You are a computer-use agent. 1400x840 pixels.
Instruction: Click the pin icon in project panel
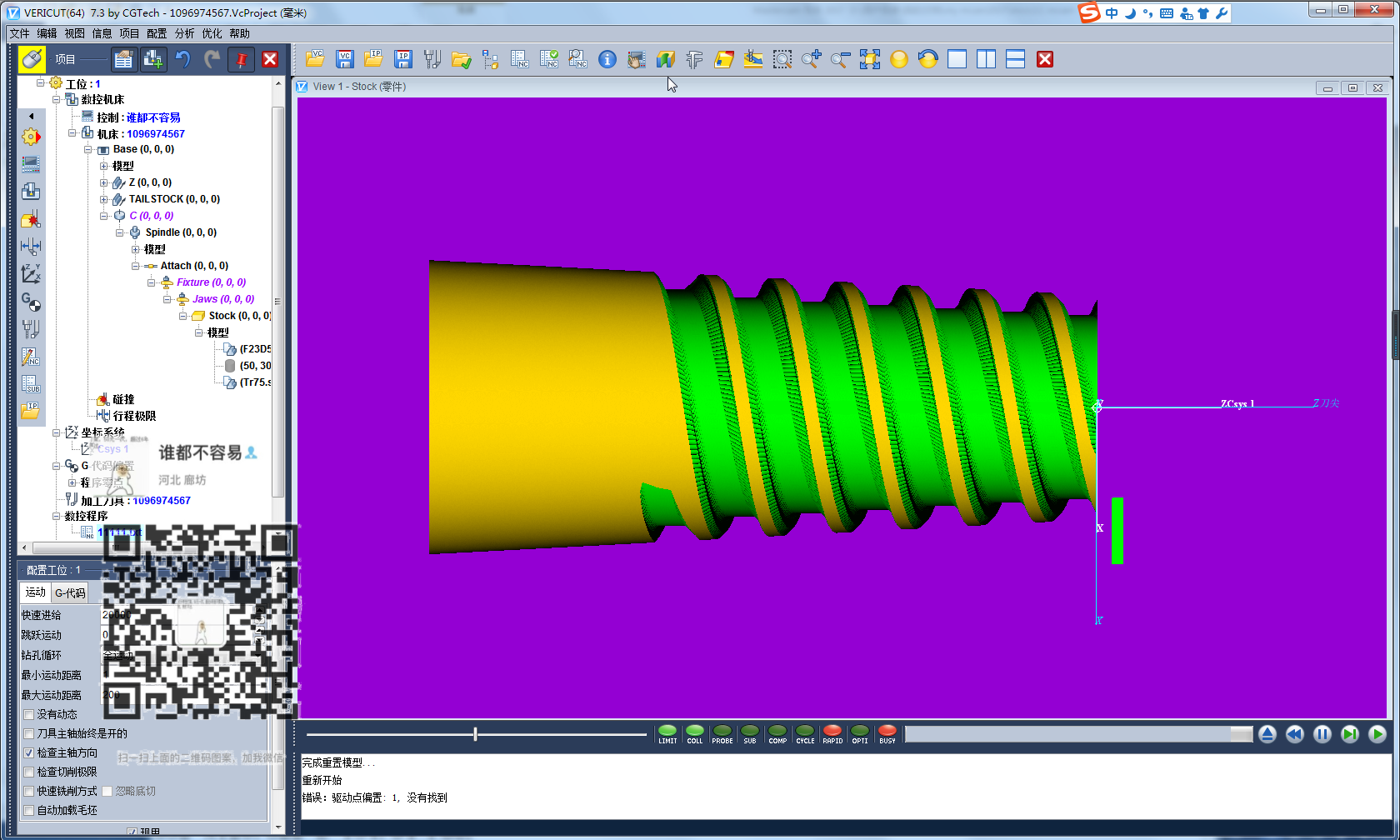click(241, 59)
